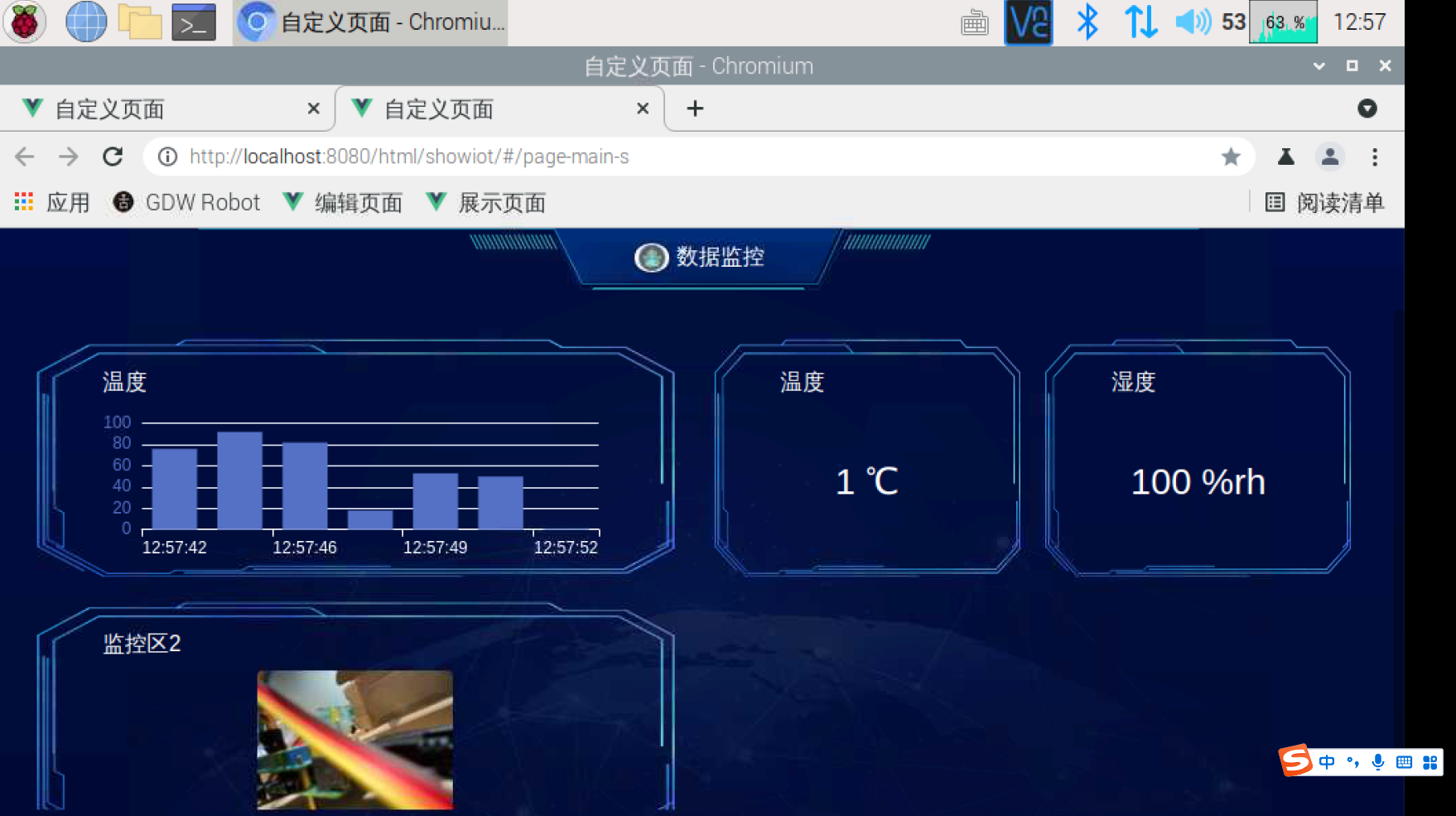Collapse the Chromium window with title chevron
The height and width of the screenshot is (816, 1456).
pyautogui.click(x=1319, y=66)
